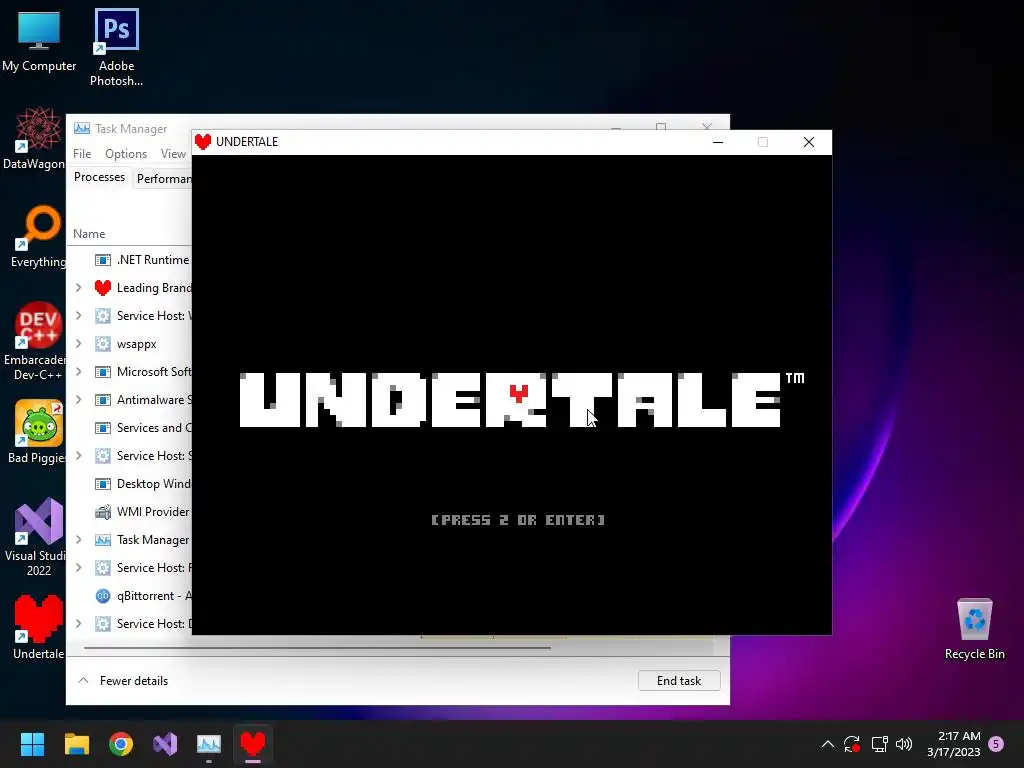
Task: Expand the Task Manager process row
Action: pos(78,540)
